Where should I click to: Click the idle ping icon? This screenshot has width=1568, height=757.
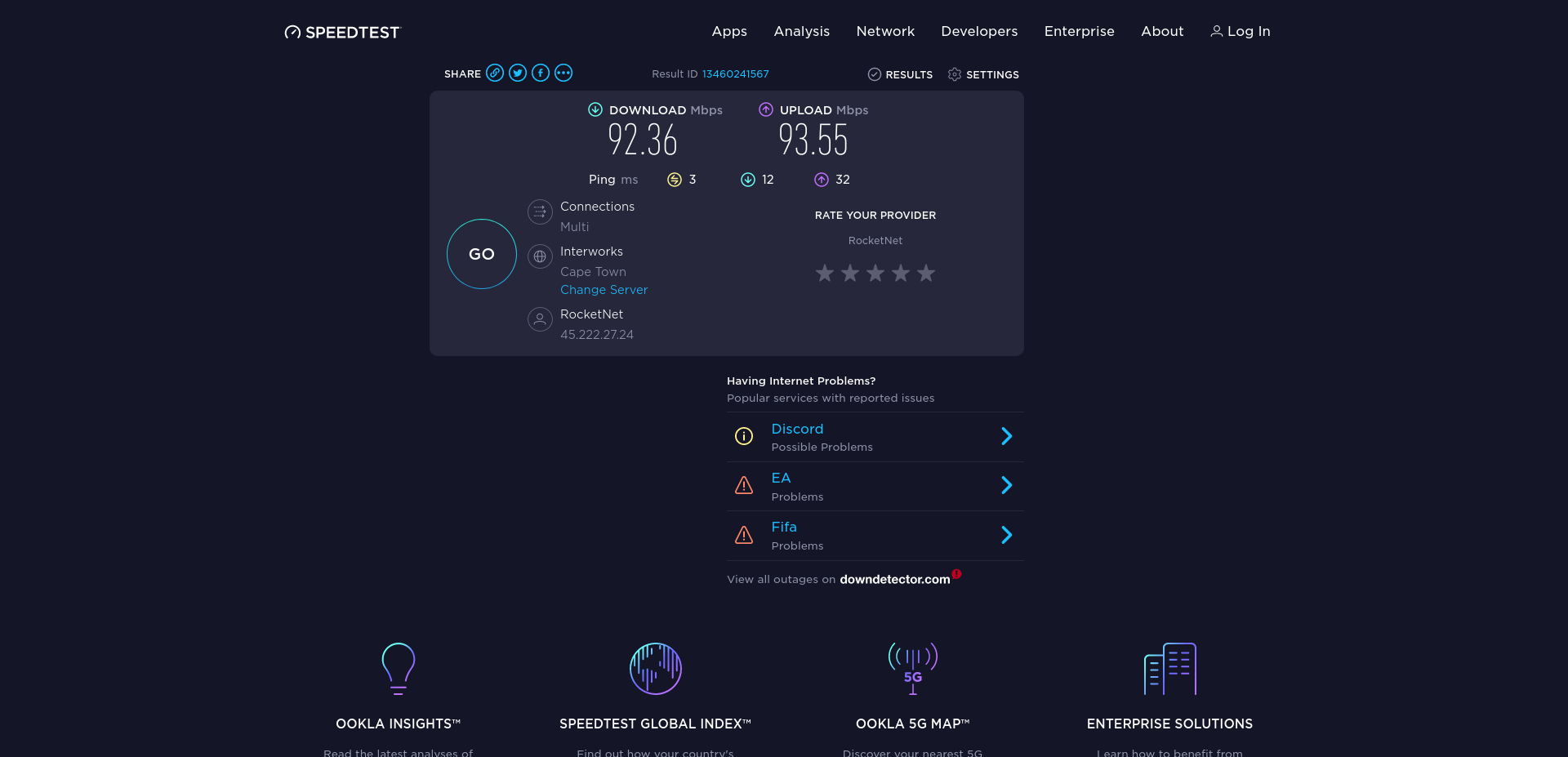675,180
